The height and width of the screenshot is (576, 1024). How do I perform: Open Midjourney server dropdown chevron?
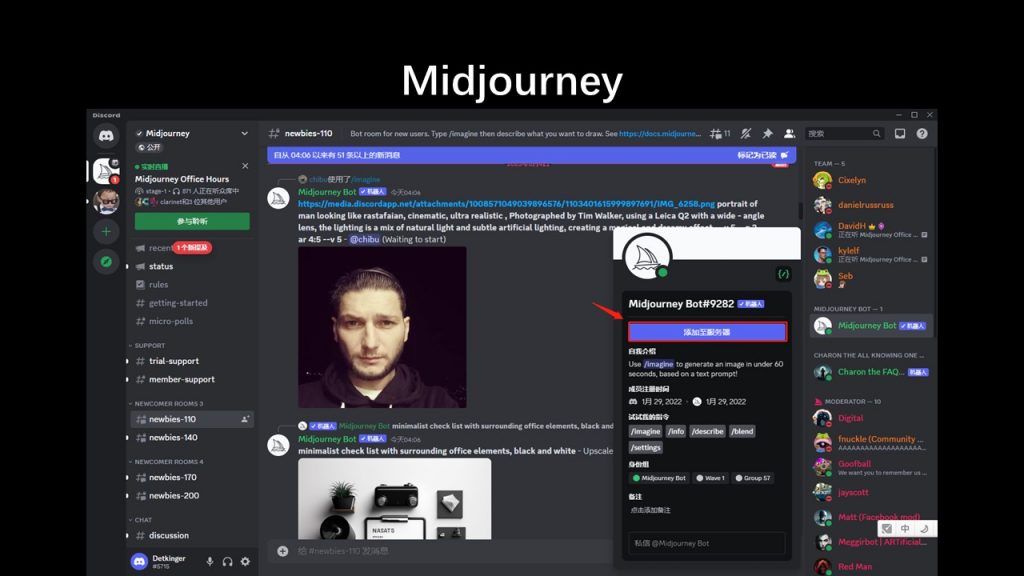tap(244, 133)
